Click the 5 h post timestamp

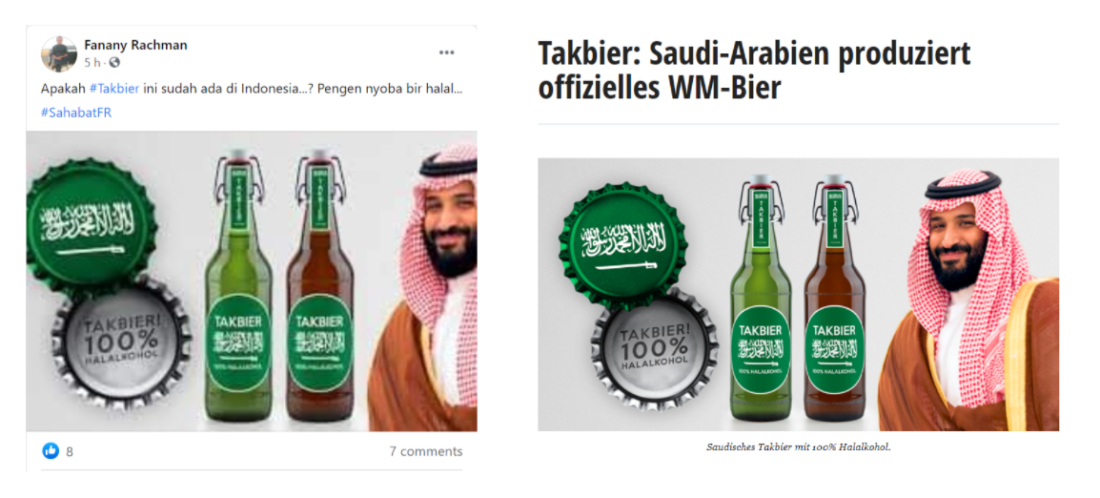(x=92, y=63)
